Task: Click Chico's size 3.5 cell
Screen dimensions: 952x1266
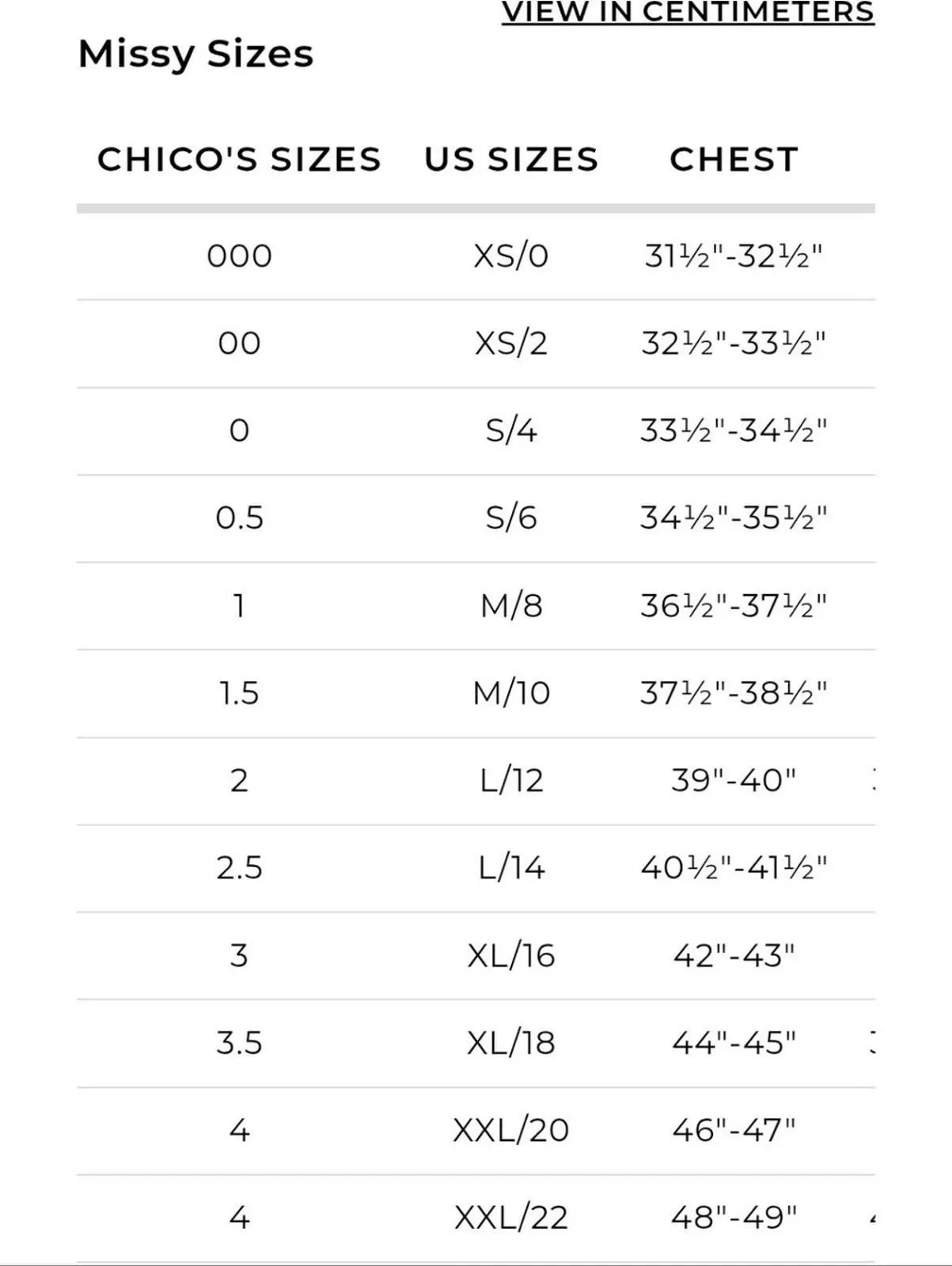Action: 239,1043
